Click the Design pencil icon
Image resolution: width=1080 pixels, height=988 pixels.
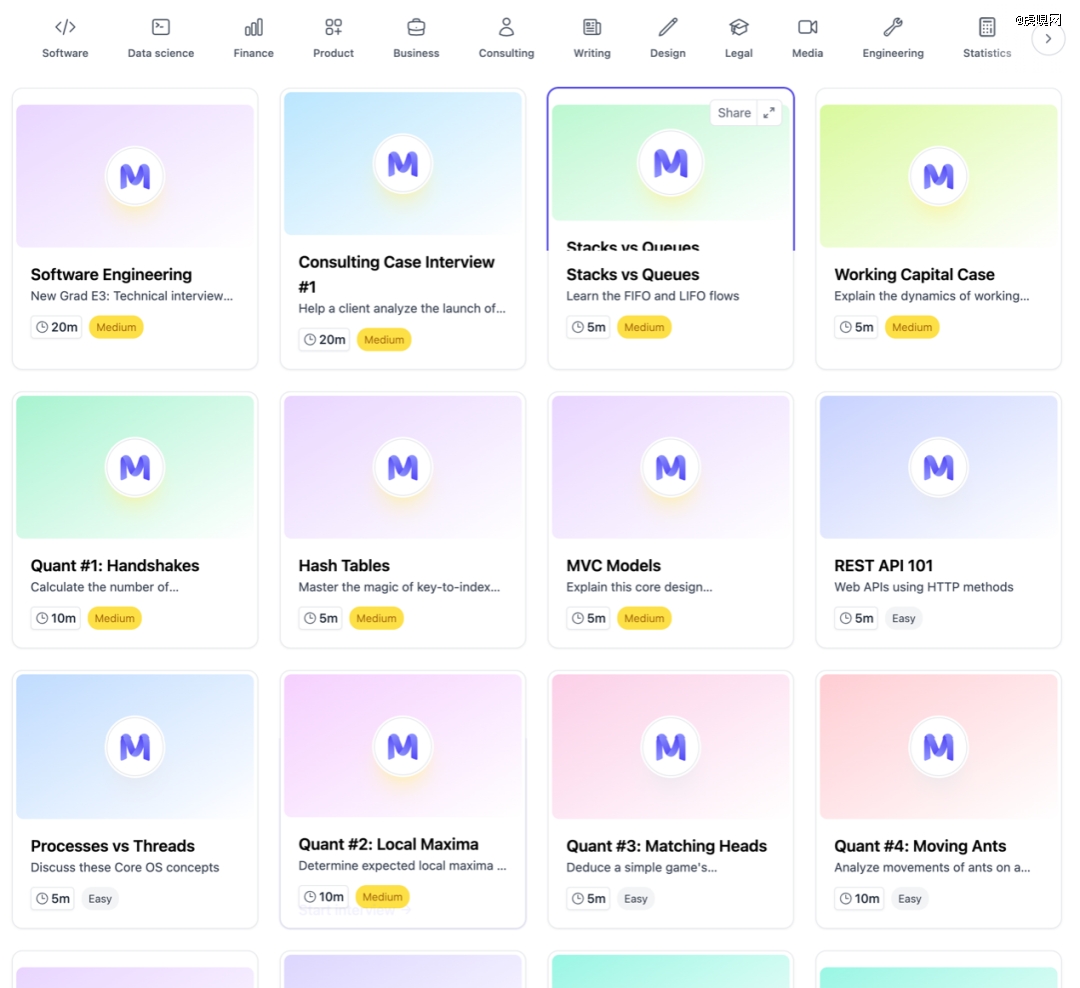click(668, 28)
